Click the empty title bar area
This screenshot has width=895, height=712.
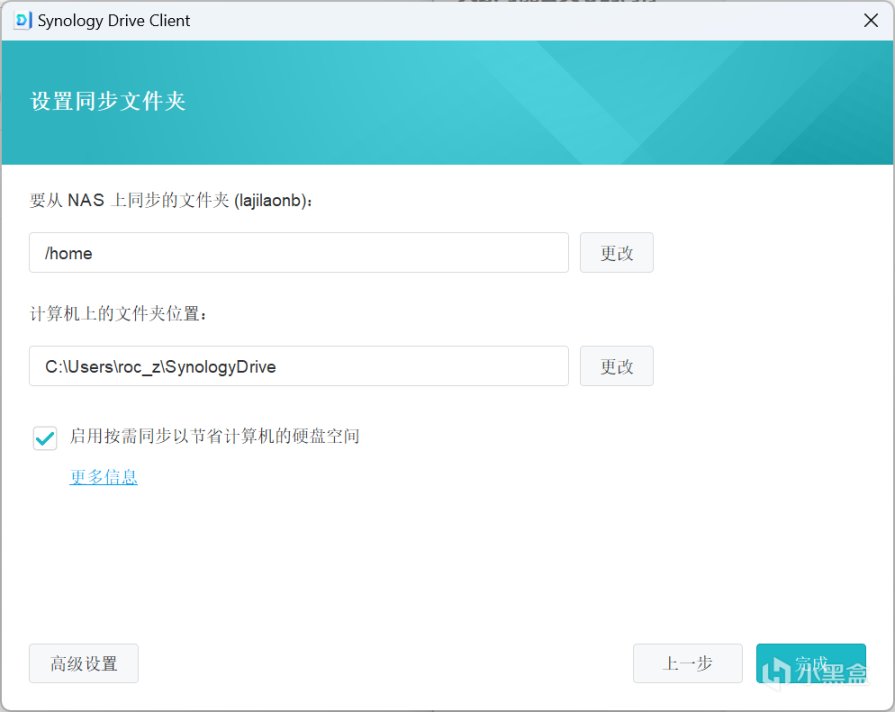pos(514,21)
